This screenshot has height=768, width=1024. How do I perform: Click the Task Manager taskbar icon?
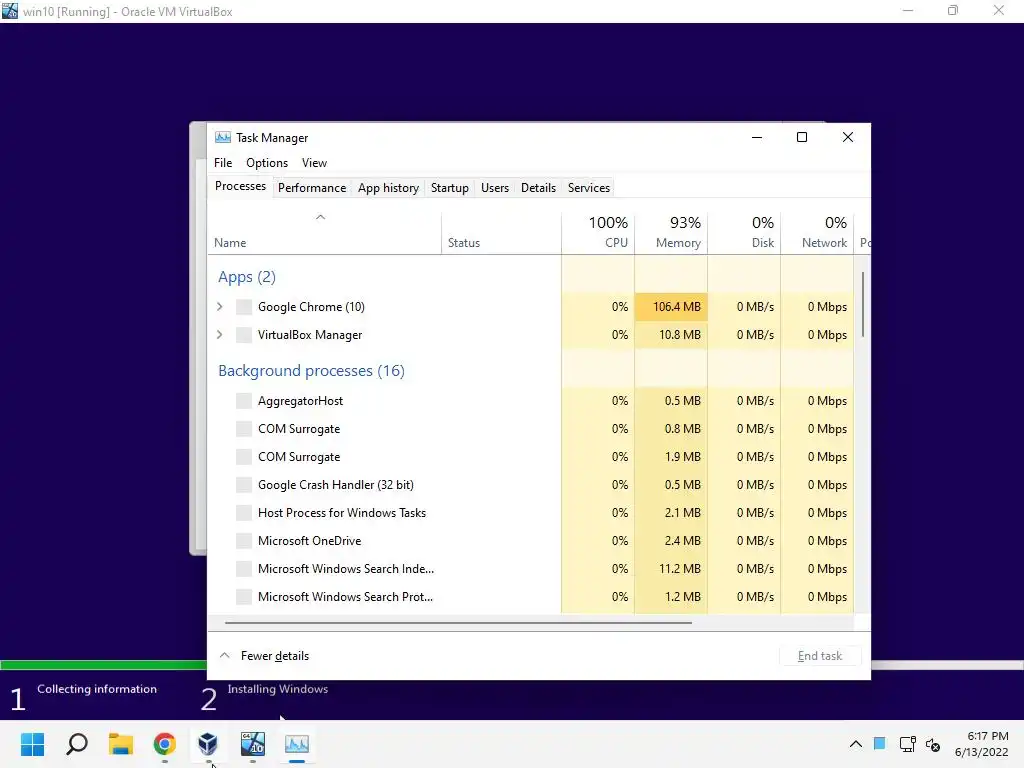click(296, 744)
